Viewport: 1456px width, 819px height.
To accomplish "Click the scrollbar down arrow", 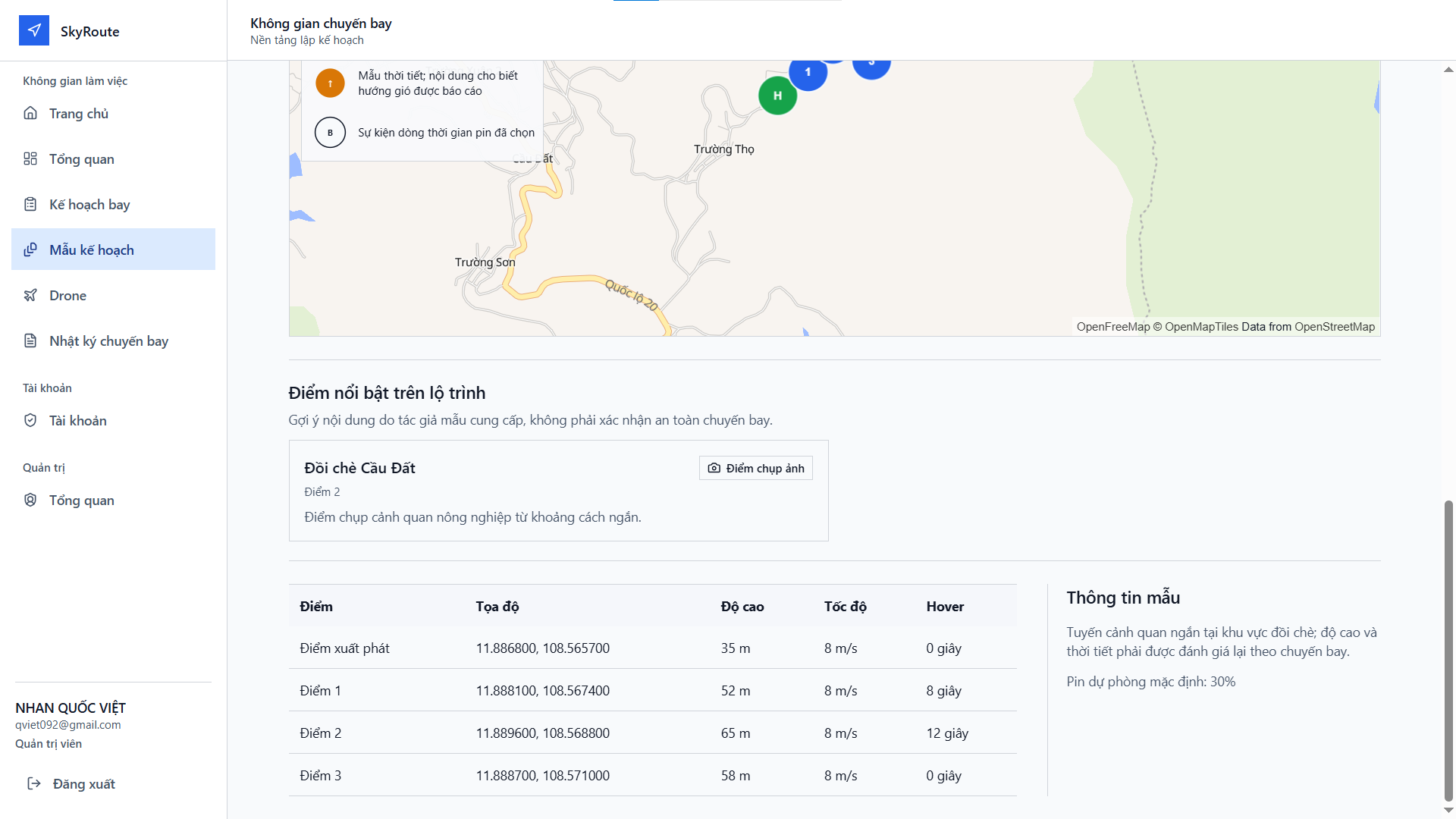I will tap(1448, 811).
